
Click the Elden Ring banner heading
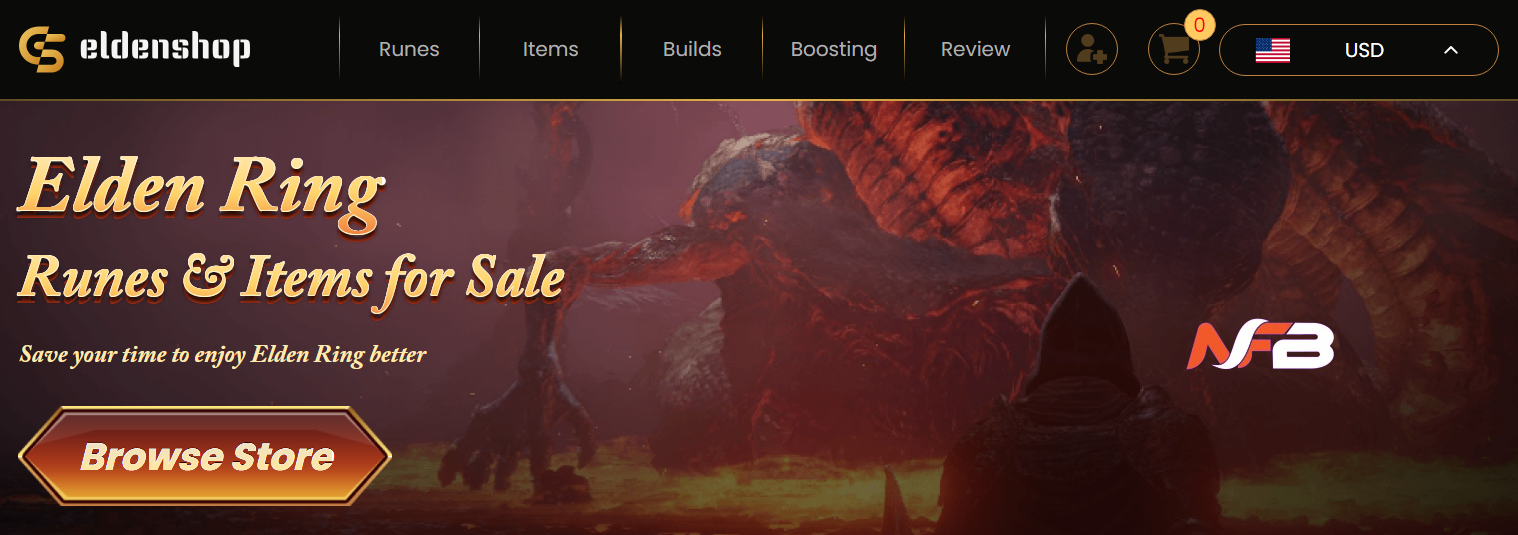click(201, 189)
